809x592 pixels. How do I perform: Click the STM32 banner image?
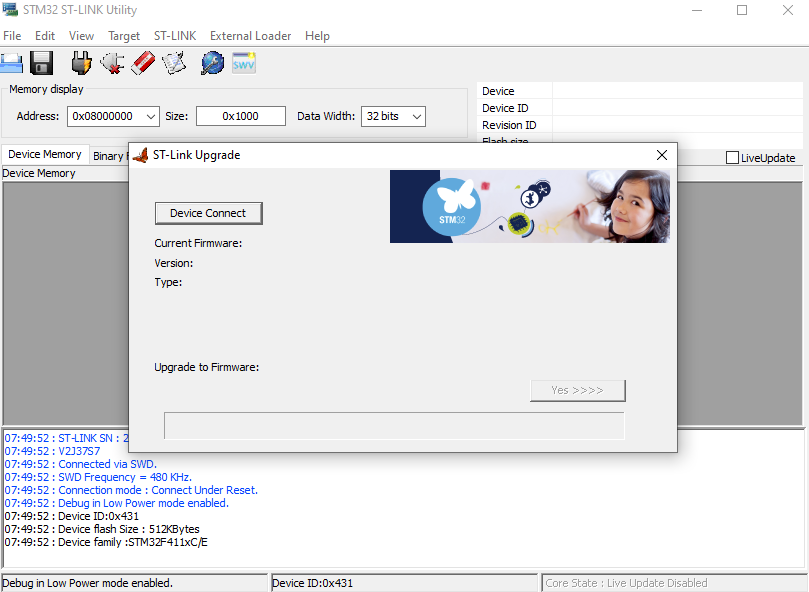(530, 206)
